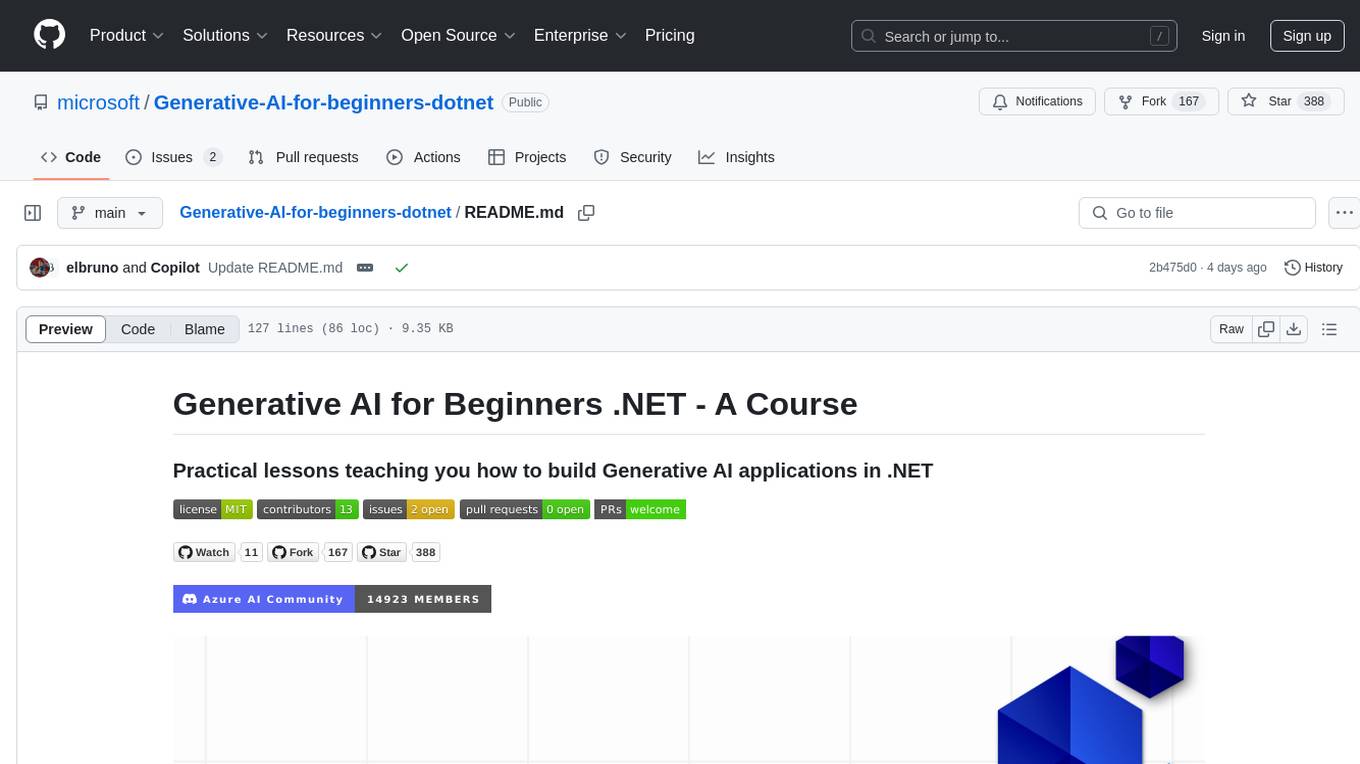Image resolution: width=1360 pixels, height=764 pixels.
Task: Expand the commit message details ellipsis
Action: click(365, 268)
